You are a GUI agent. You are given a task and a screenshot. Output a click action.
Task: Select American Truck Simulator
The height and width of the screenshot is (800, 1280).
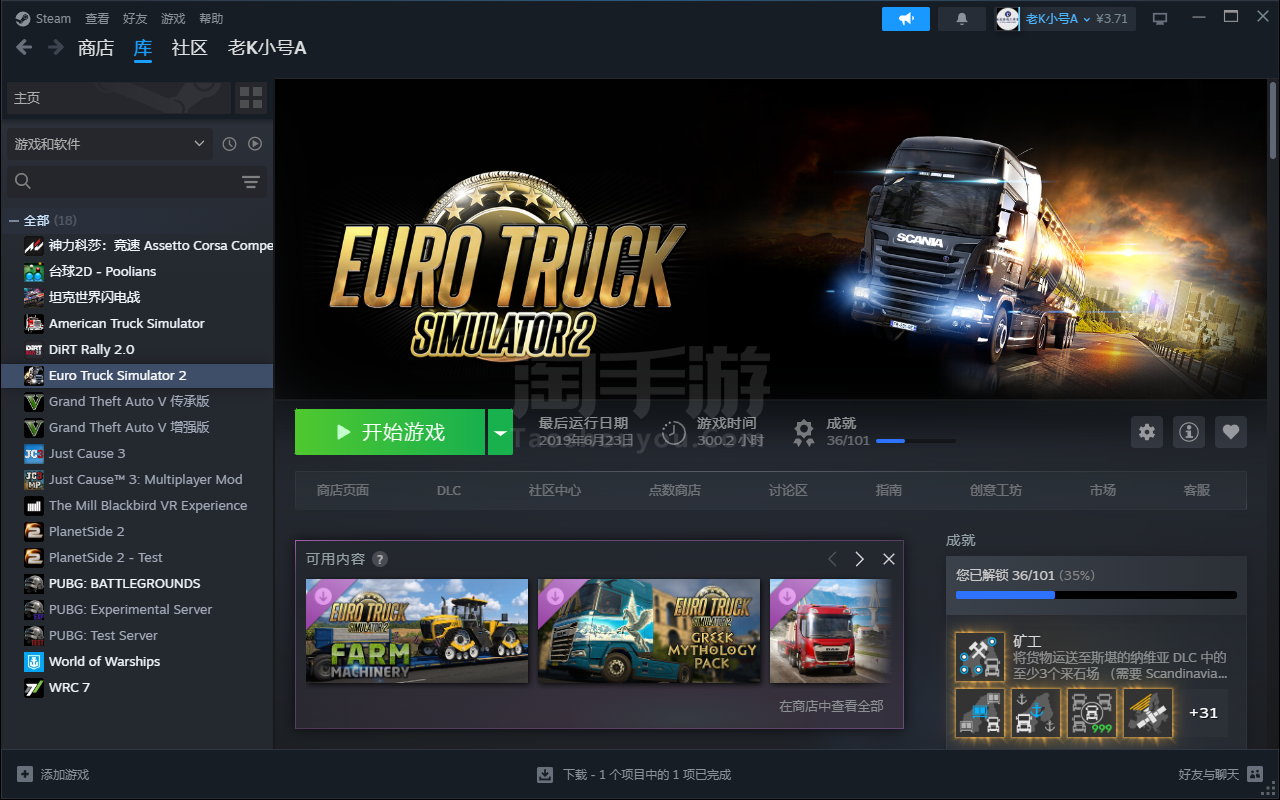(137, 323)
